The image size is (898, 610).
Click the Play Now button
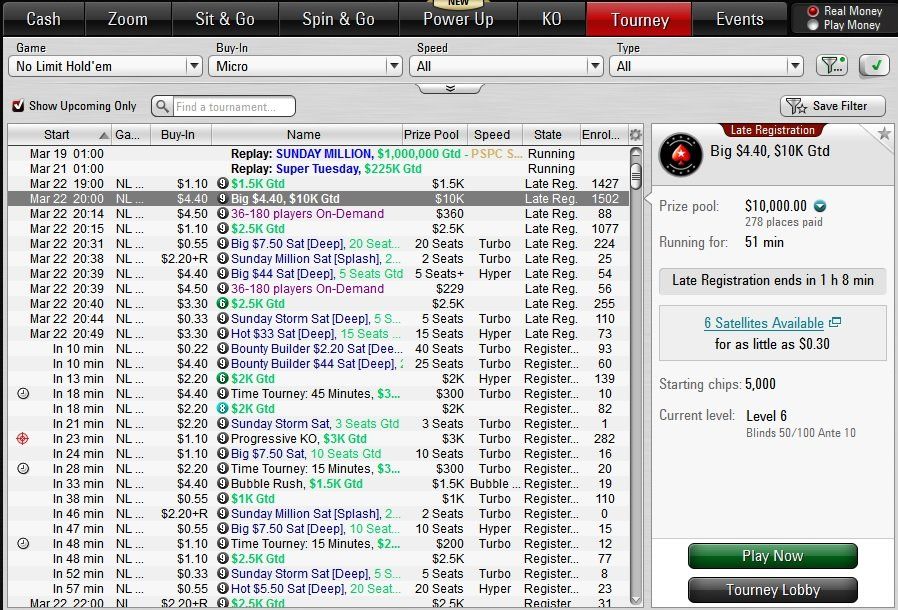[x=773, y=556]
